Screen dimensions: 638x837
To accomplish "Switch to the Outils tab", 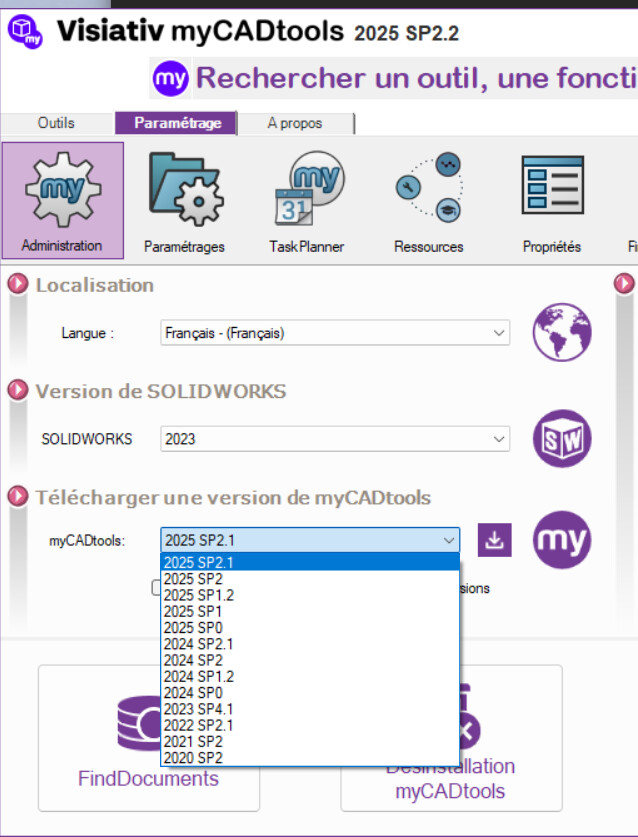I will coord(56,123).
